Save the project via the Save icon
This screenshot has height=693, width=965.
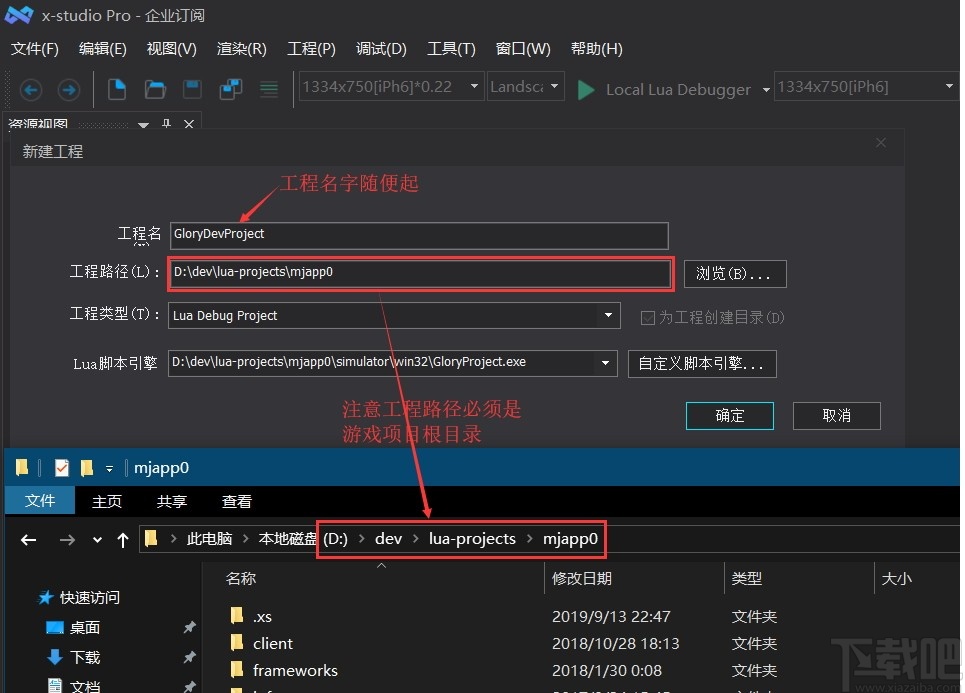point(191,89)
